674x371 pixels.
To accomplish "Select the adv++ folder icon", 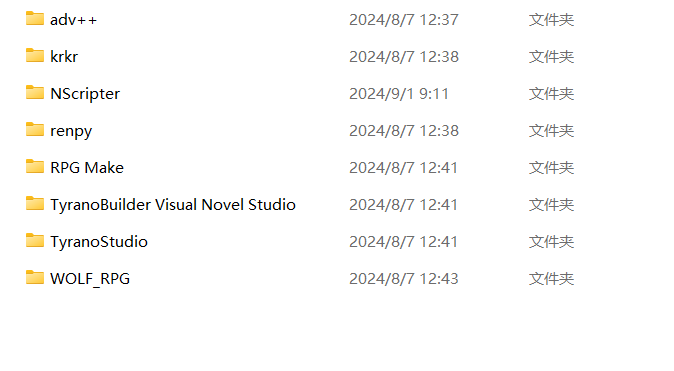I will pos(35,18).
